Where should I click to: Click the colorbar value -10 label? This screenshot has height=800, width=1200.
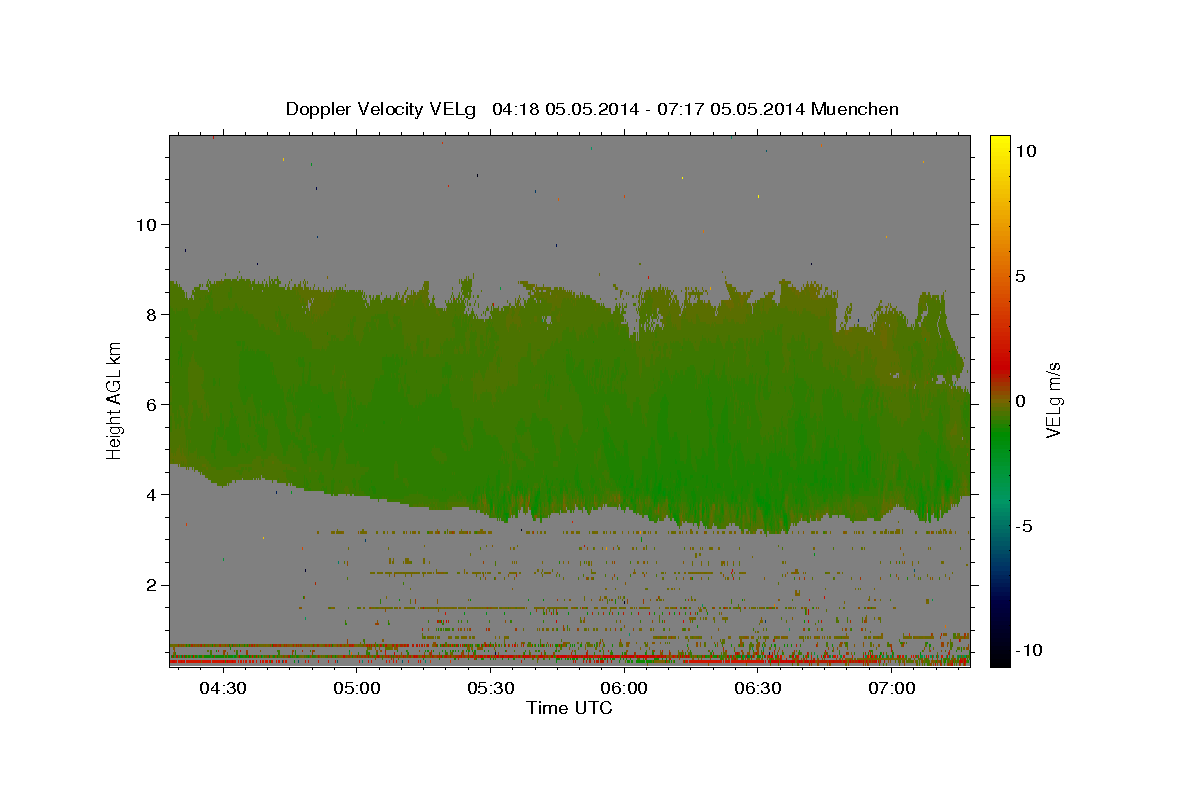click(x=1030, y=651)
